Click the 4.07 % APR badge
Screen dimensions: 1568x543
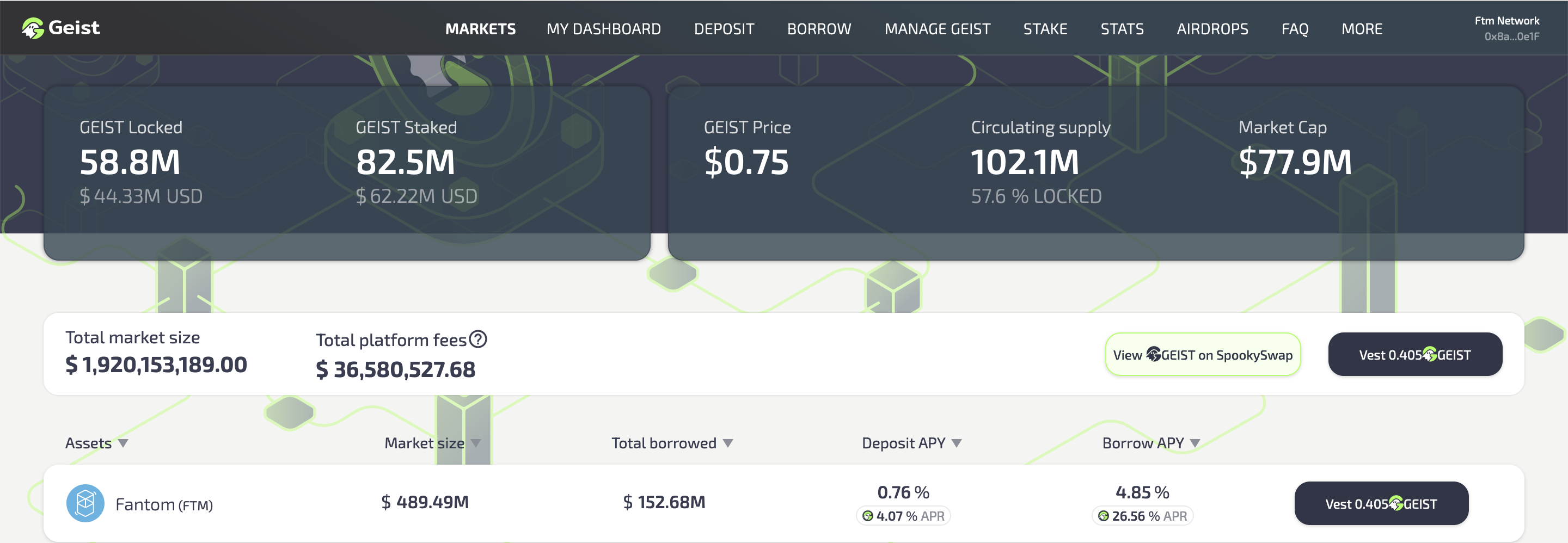click(x=903, y=516)
